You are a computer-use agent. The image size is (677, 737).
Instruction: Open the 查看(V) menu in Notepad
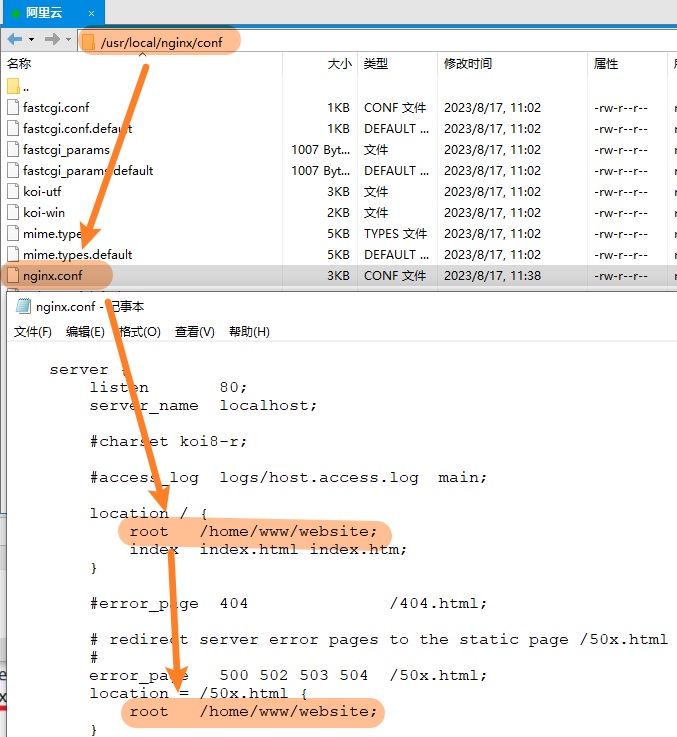(194, 332)
